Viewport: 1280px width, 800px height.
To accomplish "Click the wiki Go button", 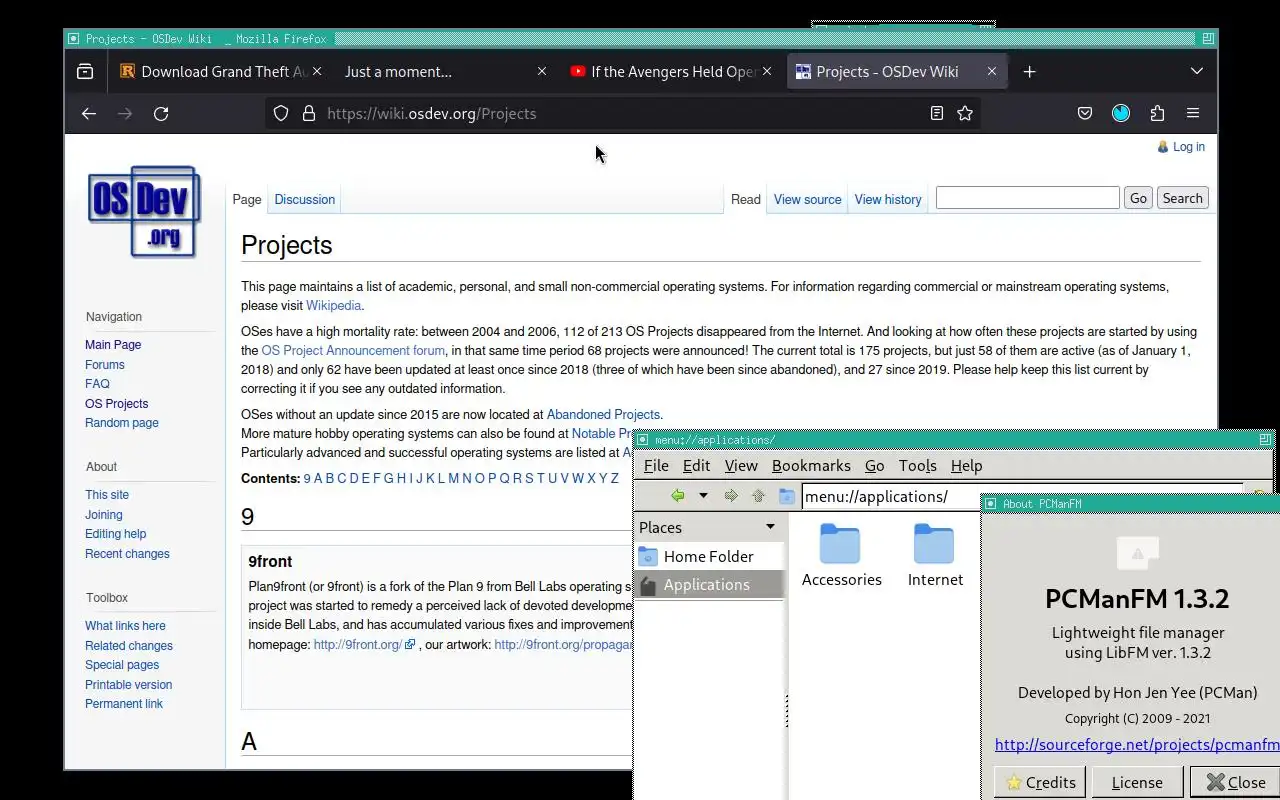I will [x=1138, y=198].
